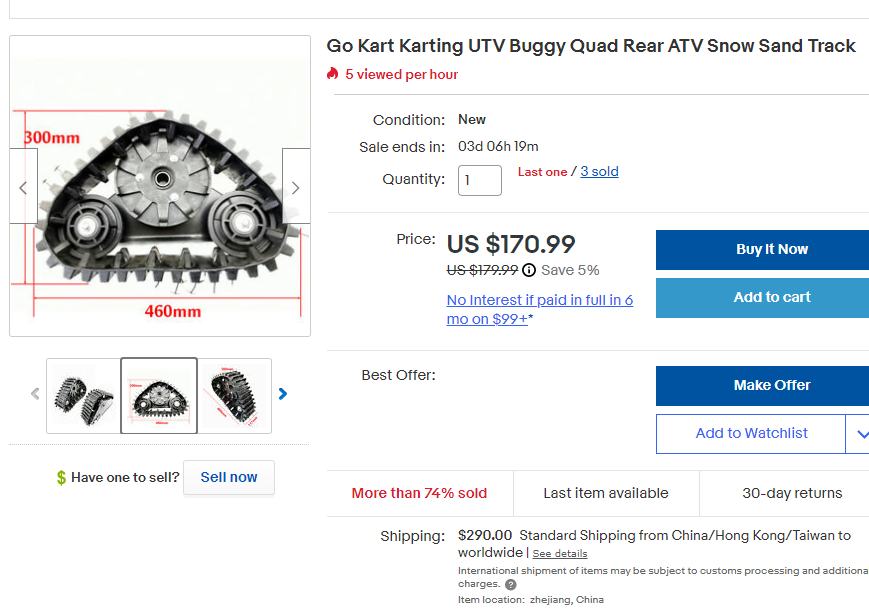Click the red flame viewed-per-hour icon
This screenshot has width=869, height=611.
tap(333, 74)
